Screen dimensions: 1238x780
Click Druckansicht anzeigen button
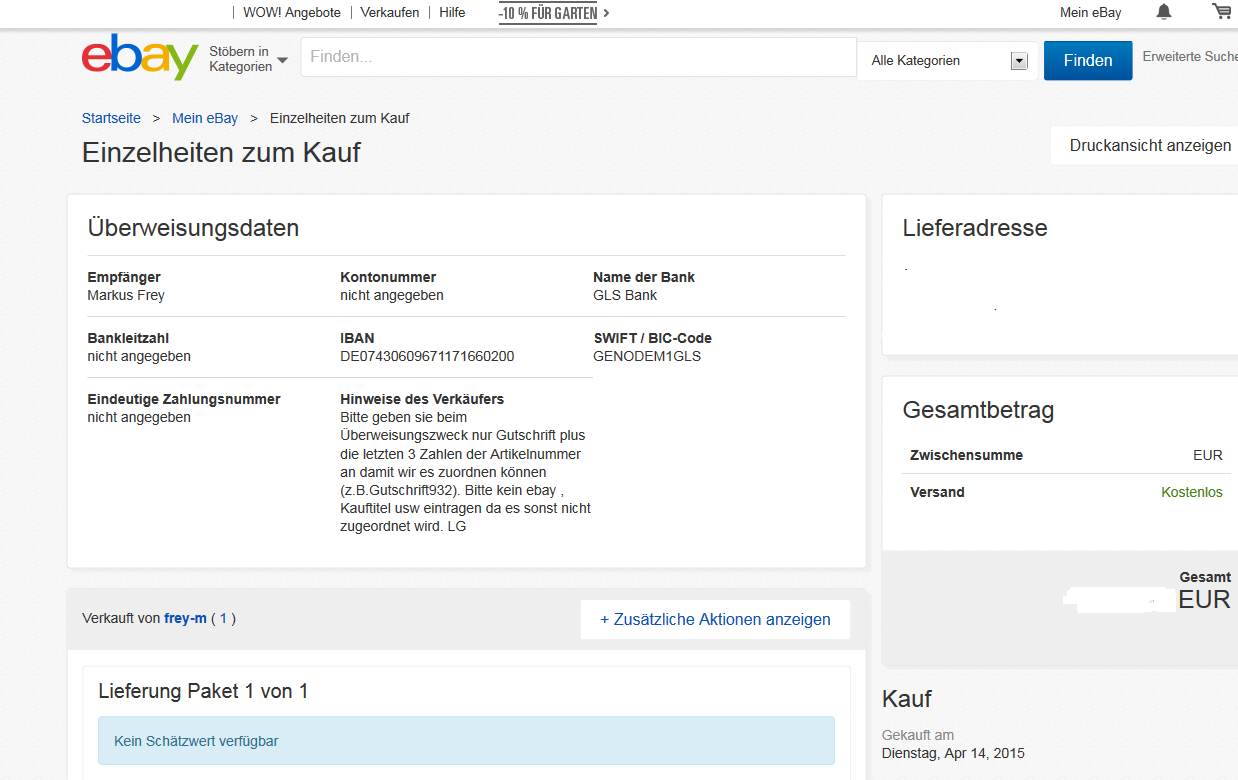click(x=1150, y=146)
